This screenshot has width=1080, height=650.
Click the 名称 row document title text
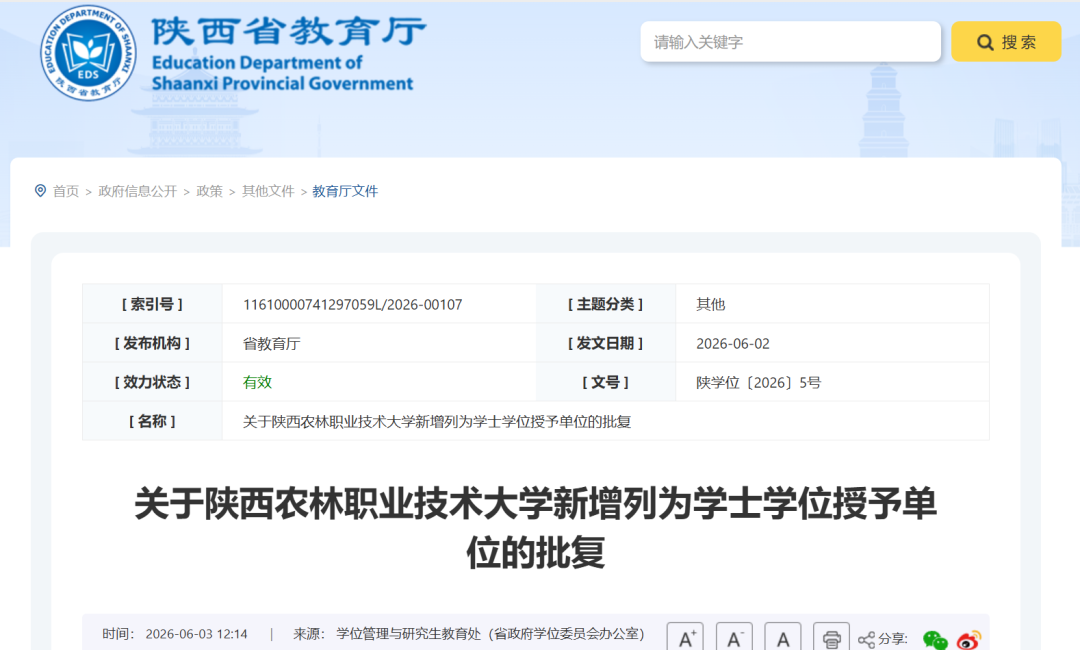click(437, 421)
